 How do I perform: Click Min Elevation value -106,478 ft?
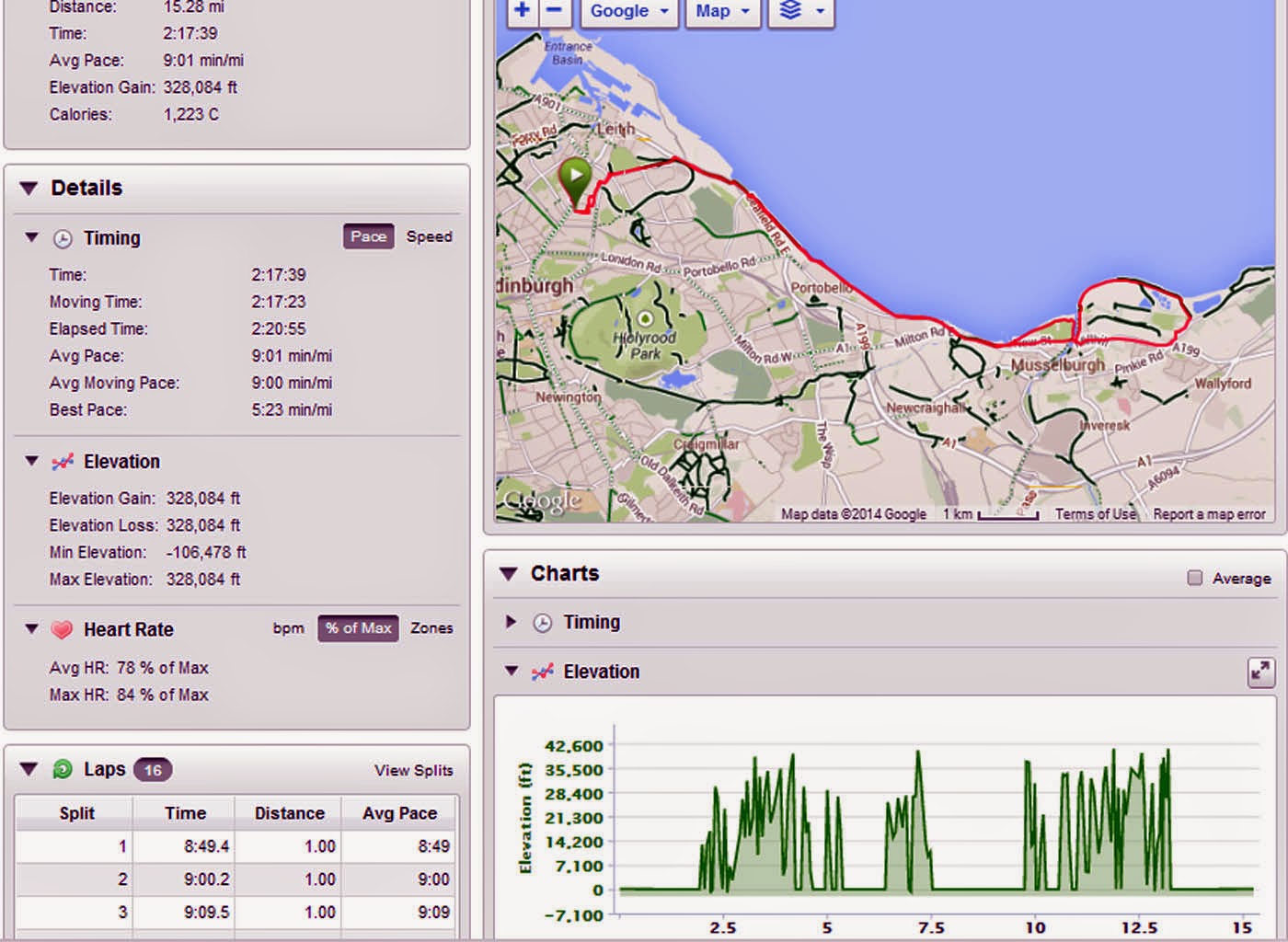(x=206, y=553)
